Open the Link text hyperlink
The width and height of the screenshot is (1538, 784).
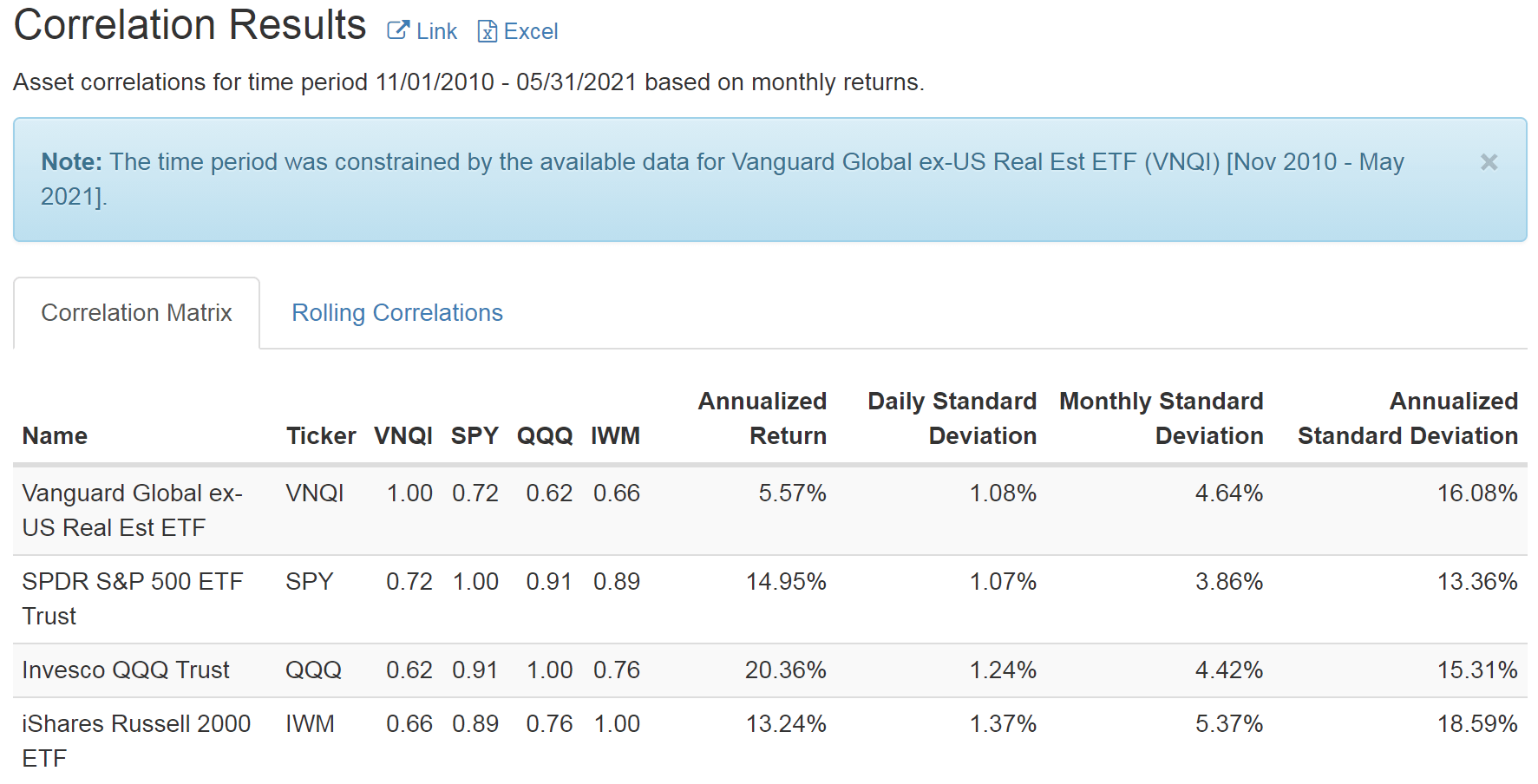pyautogui.click(x=436, y=32)
